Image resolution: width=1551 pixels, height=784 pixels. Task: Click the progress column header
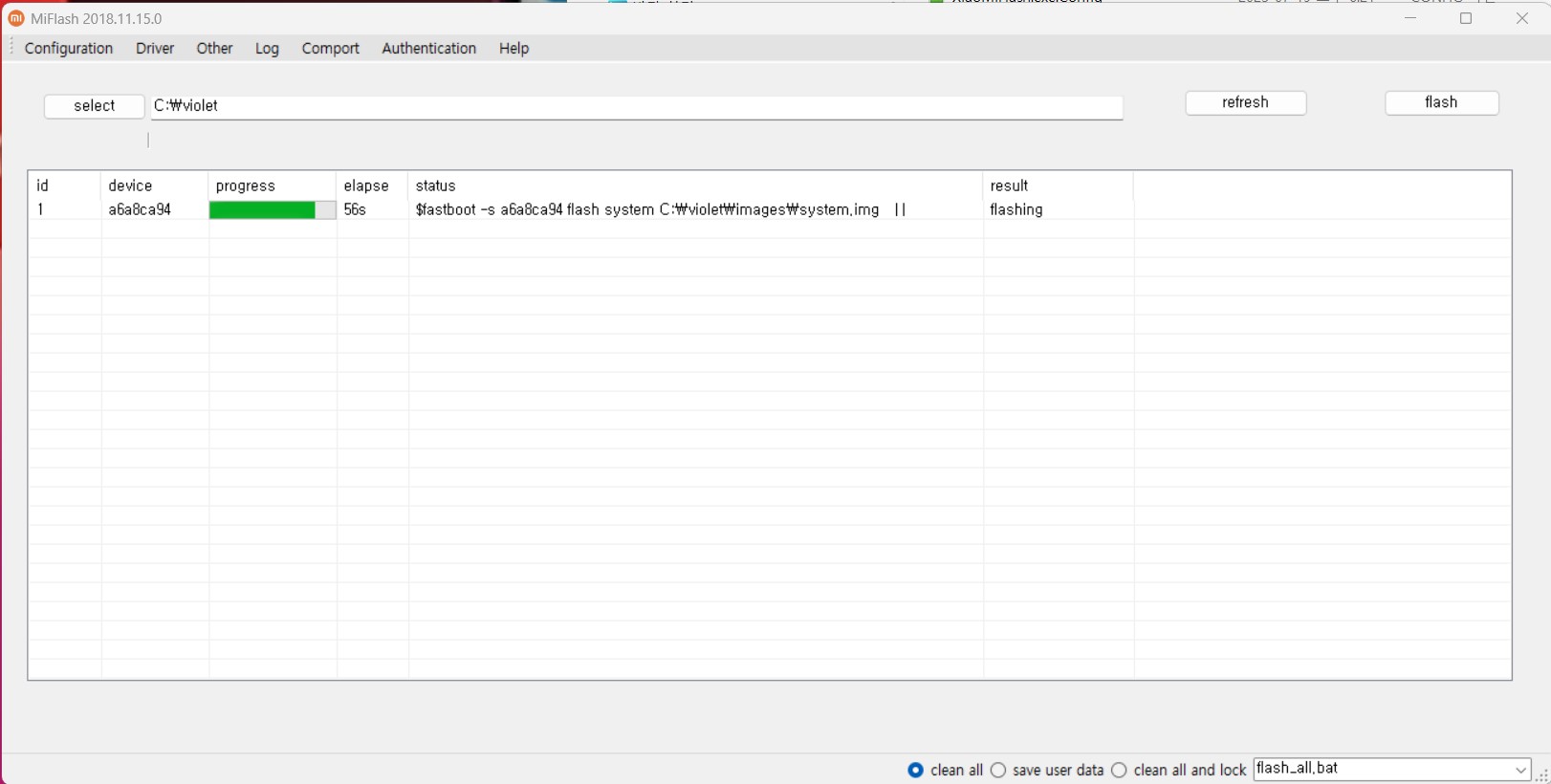[273, 185]
